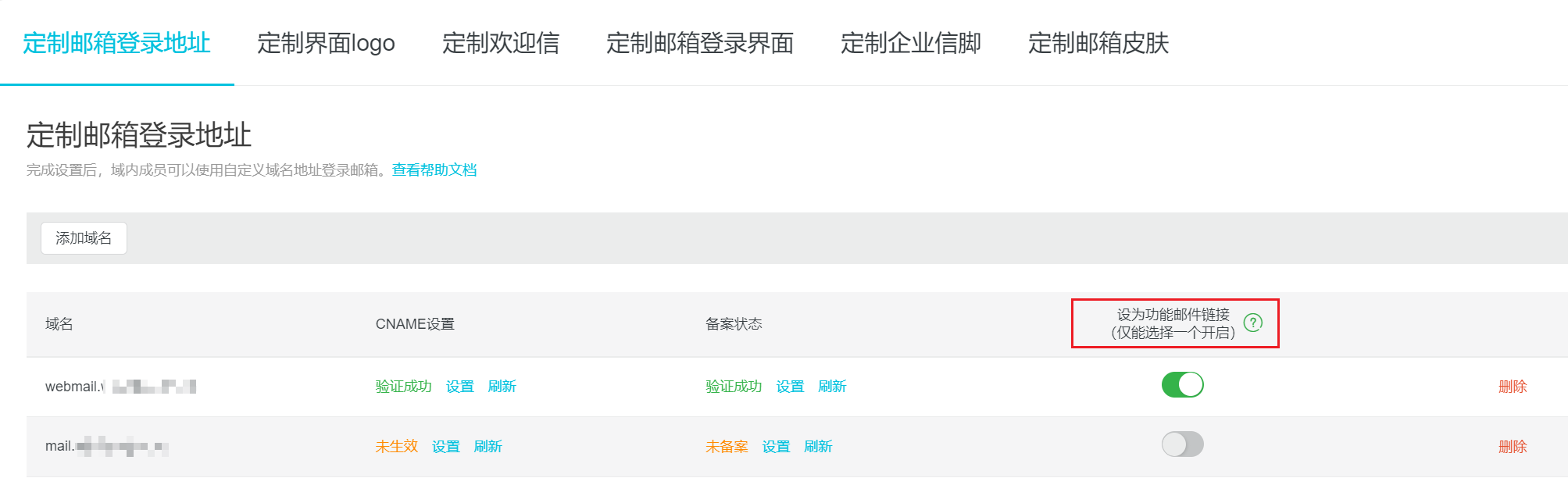The height and width of the screenshot is (478, 1568).
Task: Click 设置 in webmail CNAME column
Action: tap(459, 385)
